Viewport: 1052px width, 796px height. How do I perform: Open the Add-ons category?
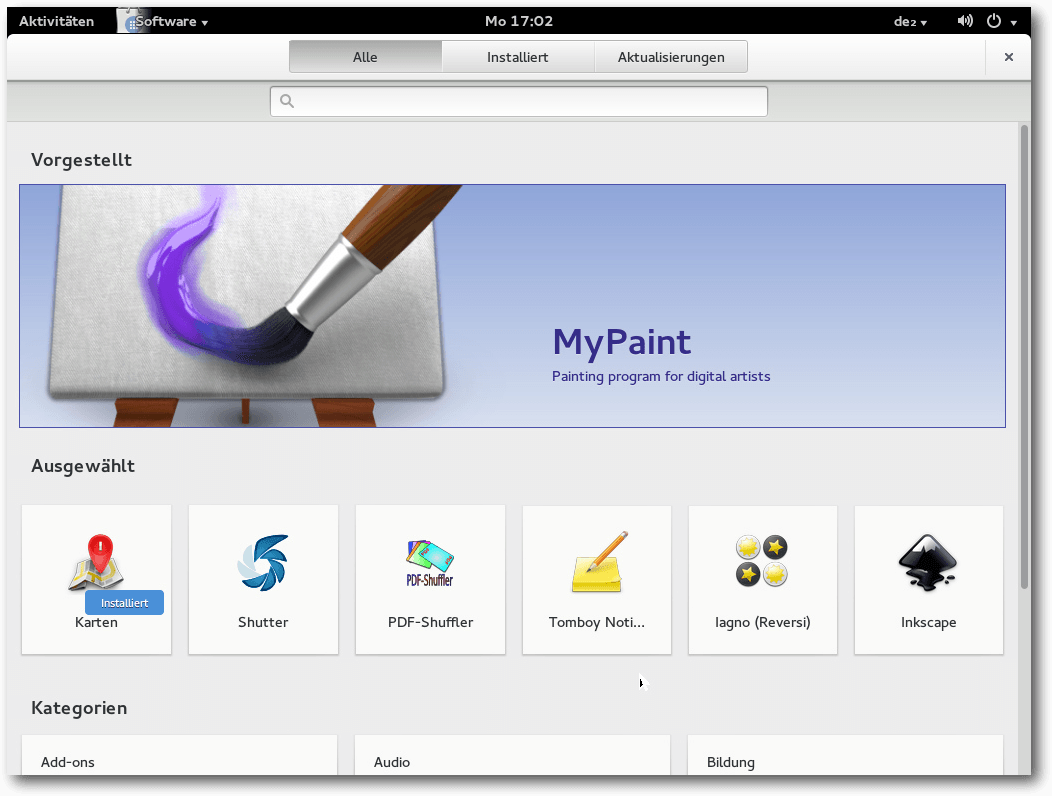[179, 756]
